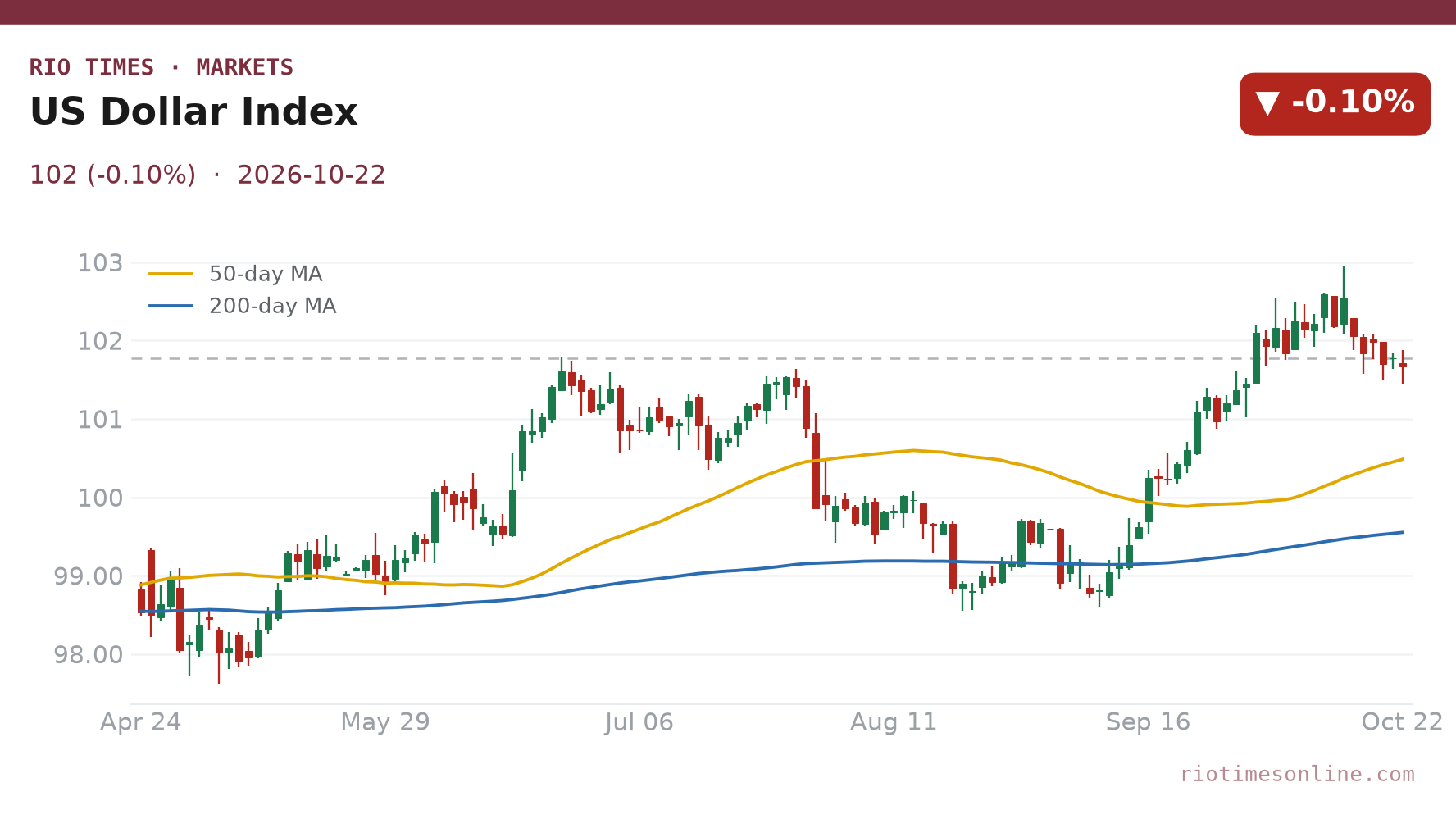Click the red -0.10% change badge
Screen dimensions: 1456x819
tap(1335, 104)
